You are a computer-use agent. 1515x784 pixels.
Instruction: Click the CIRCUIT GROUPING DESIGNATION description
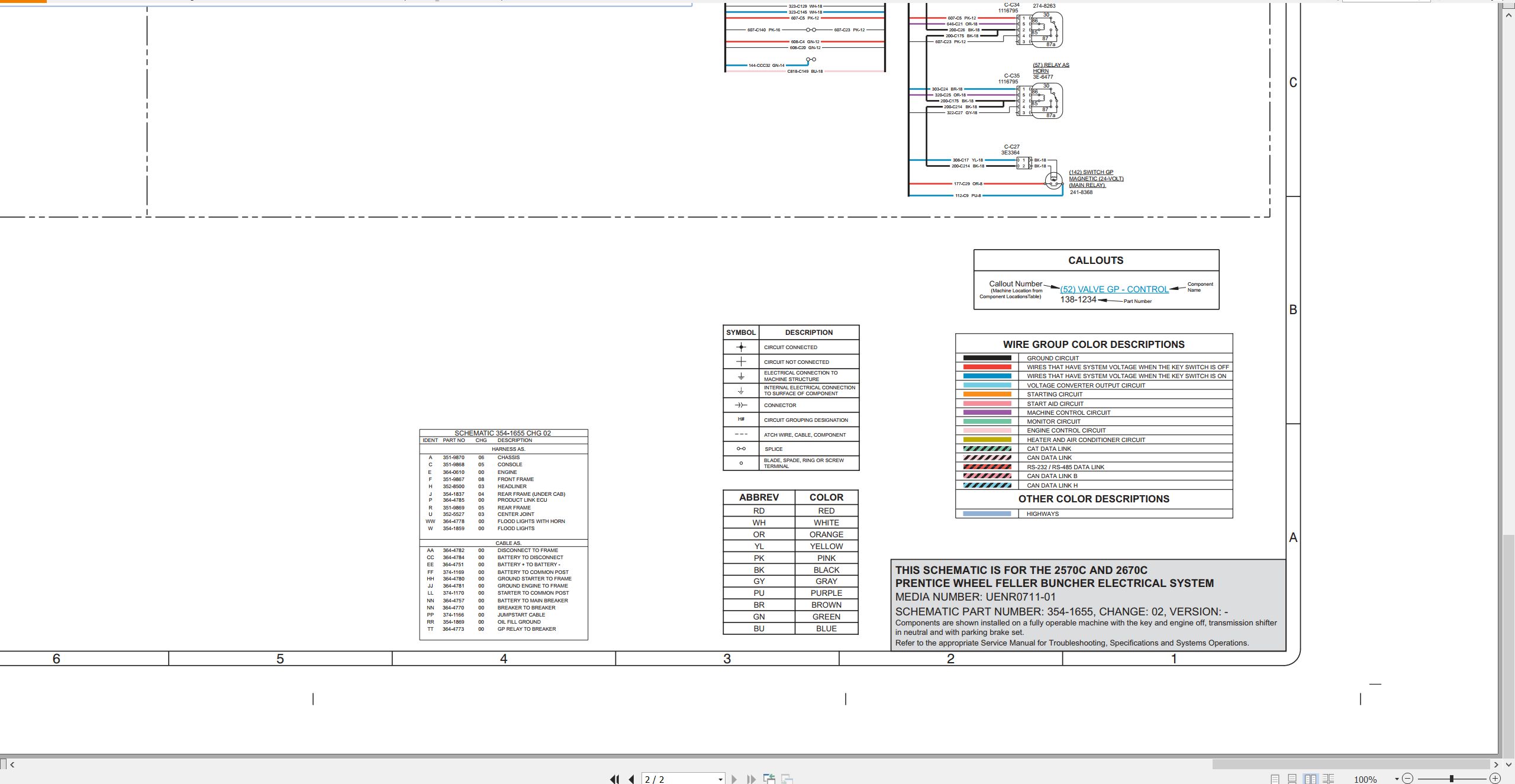pyautogui.click(x=806, y=420)
